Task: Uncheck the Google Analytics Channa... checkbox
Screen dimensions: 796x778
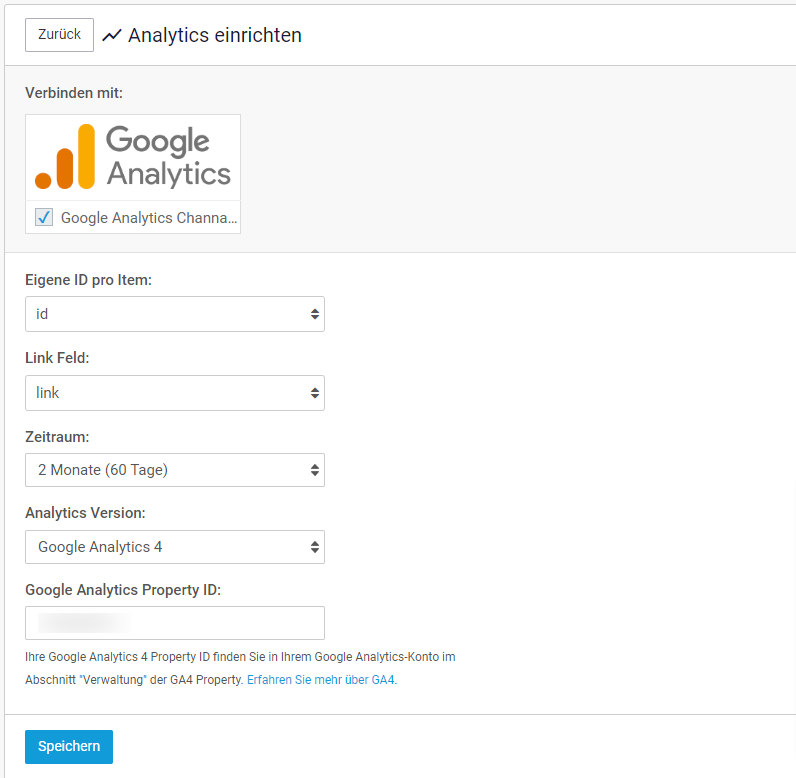Action: click(x=44, y=217)
